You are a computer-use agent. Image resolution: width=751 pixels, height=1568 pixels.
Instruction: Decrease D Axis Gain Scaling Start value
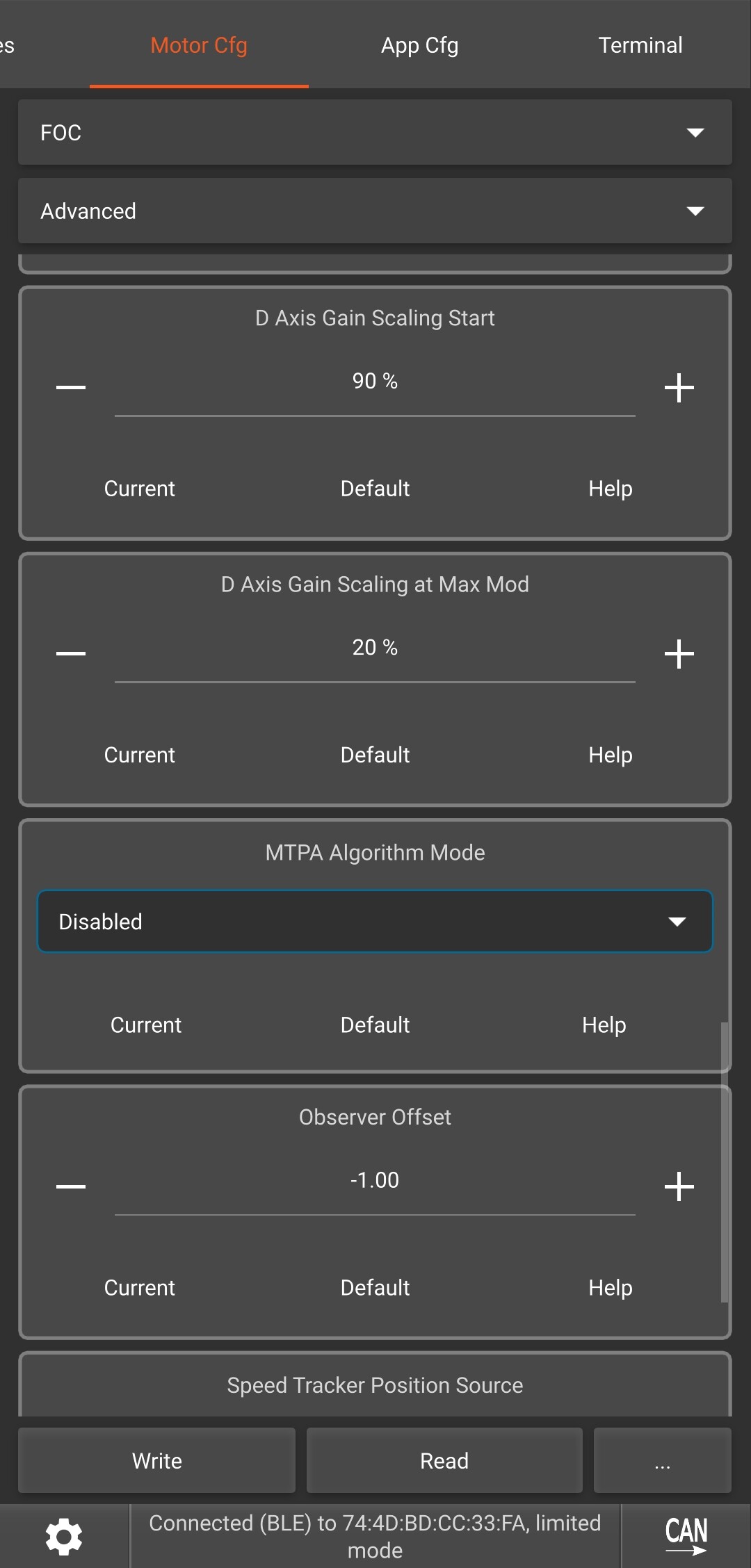click(x=71, y=387)
